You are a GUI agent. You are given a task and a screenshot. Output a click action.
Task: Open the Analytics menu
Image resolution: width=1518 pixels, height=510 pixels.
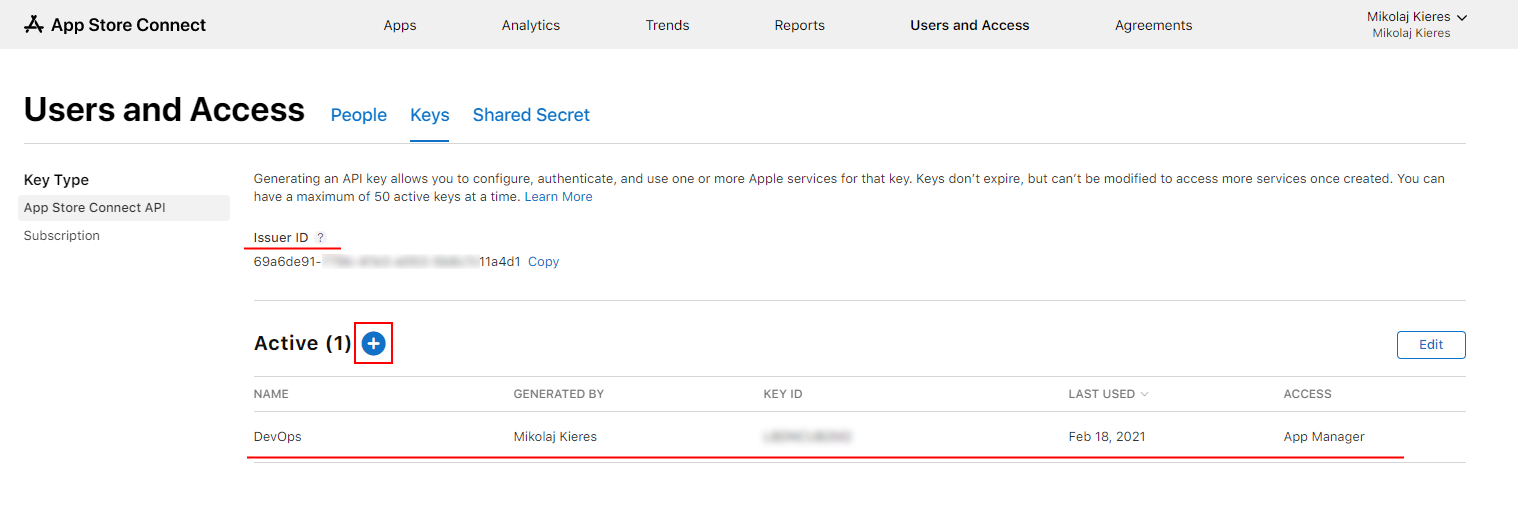[531, 25]
